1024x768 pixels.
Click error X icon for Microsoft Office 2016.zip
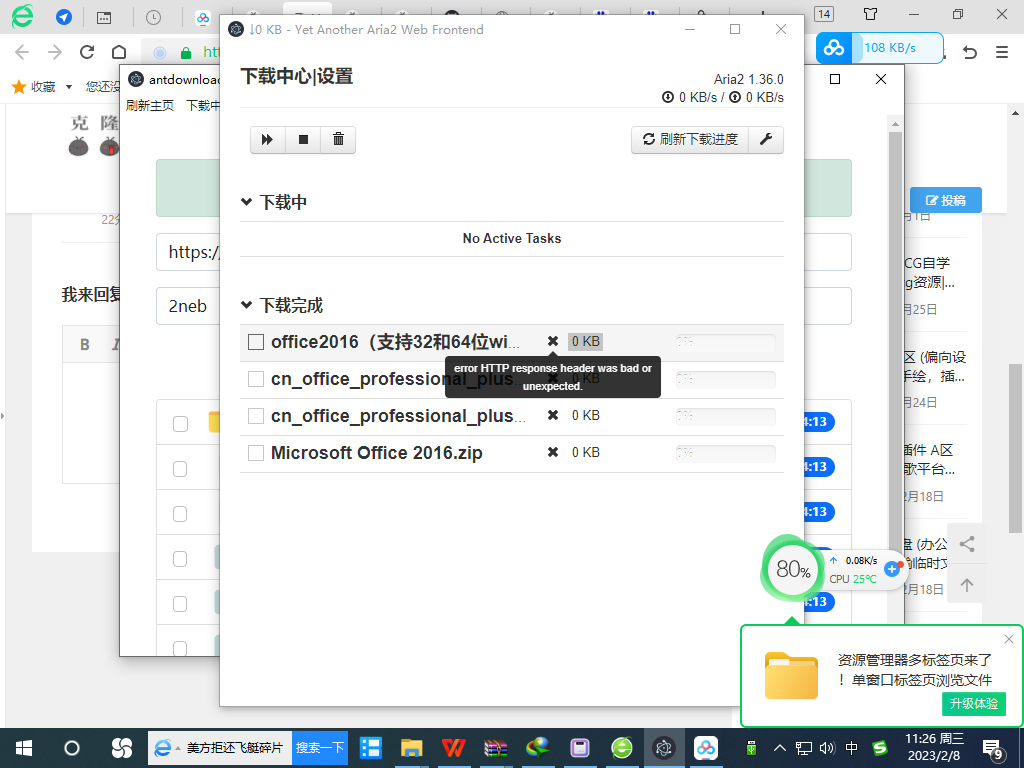(x=552, y=453)
